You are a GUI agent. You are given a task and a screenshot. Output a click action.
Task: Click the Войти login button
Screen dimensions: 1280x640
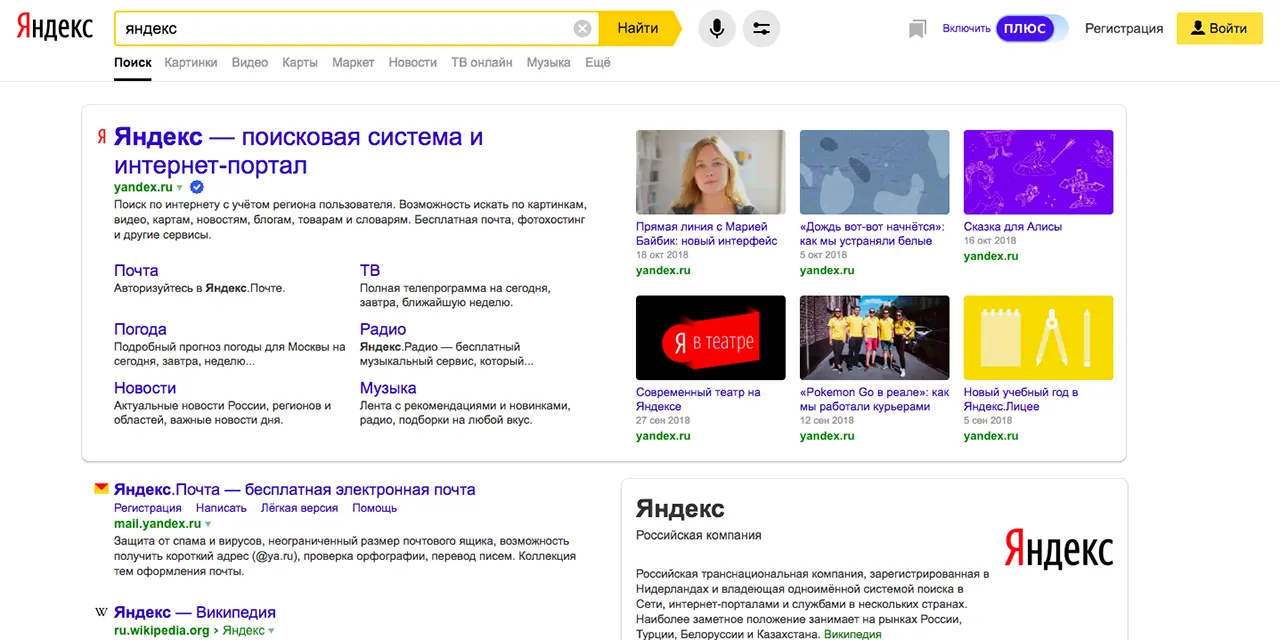1219,29
